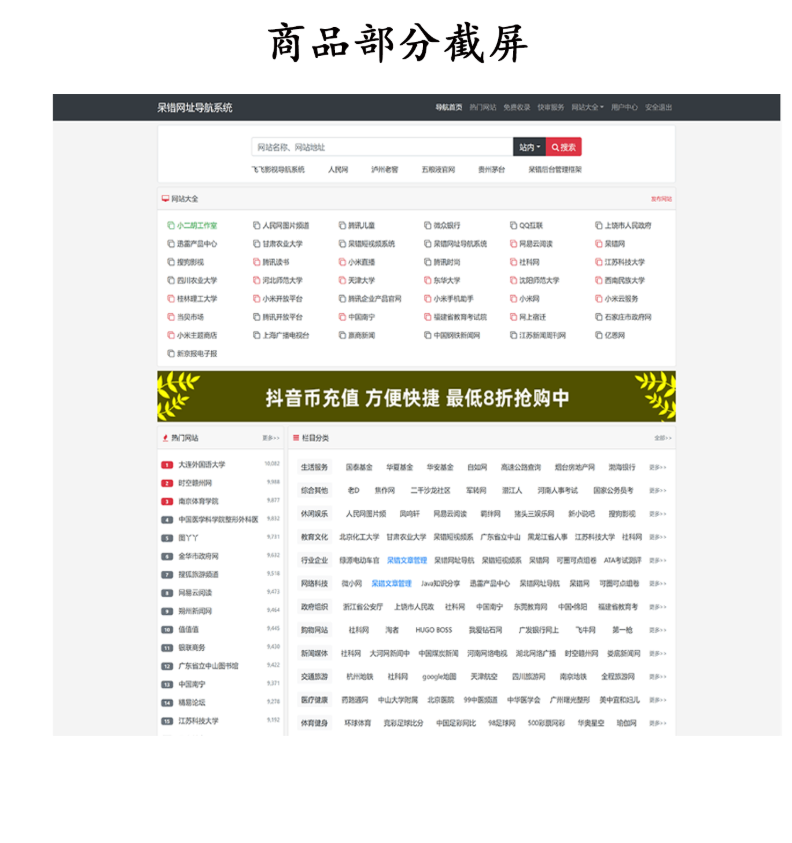Viewport: 792px width, 843px height.
Task: Expand more links in 生活服务 row
Action: 657,467
